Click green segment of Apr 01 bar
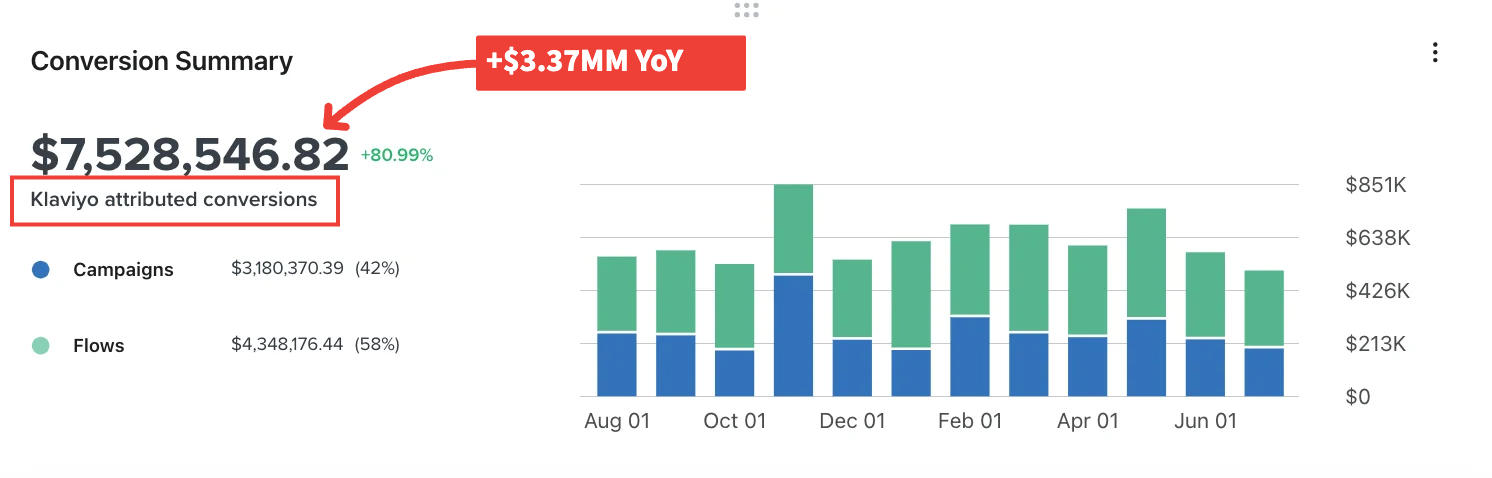1492x478 pixels. tap(1088, 290)
